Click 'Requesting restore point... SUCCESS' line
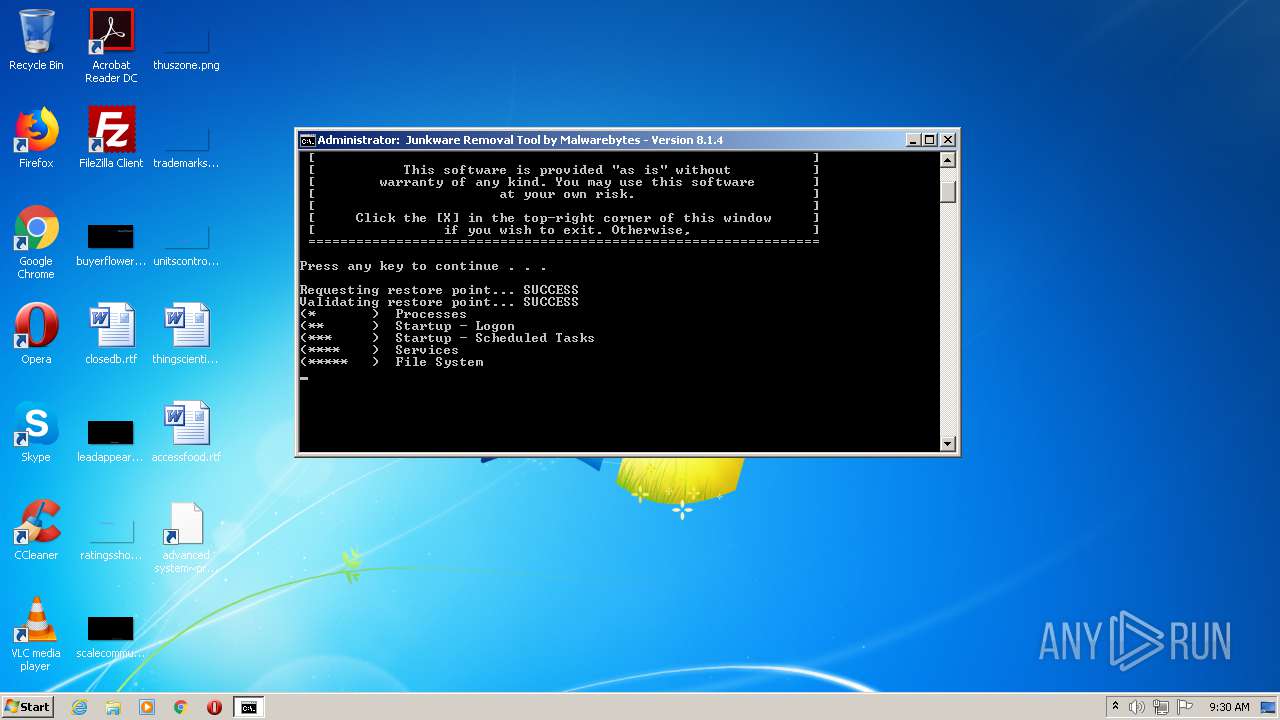This screenshot has width=1280, height=720. point(439,290)
